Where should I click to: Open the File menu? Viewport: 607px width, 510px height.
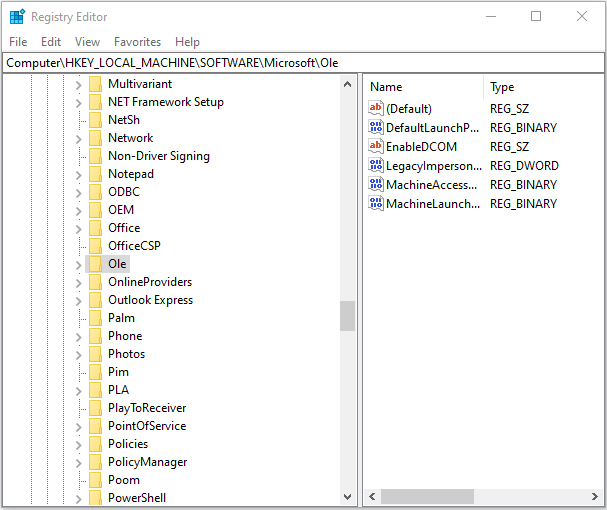pos(18,42)
